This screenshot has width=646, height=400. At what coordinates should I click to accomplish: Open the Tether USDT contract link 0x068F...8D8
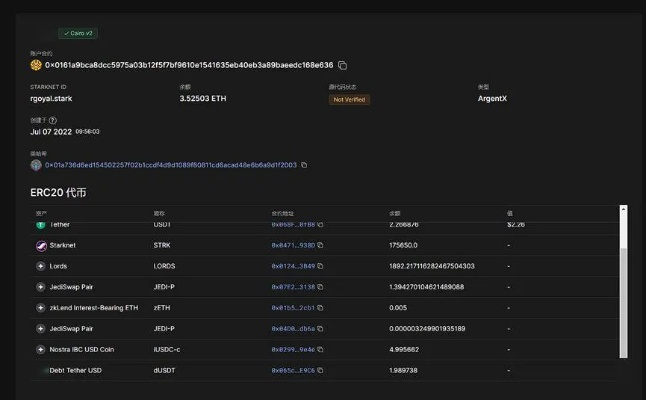point(293,225)
